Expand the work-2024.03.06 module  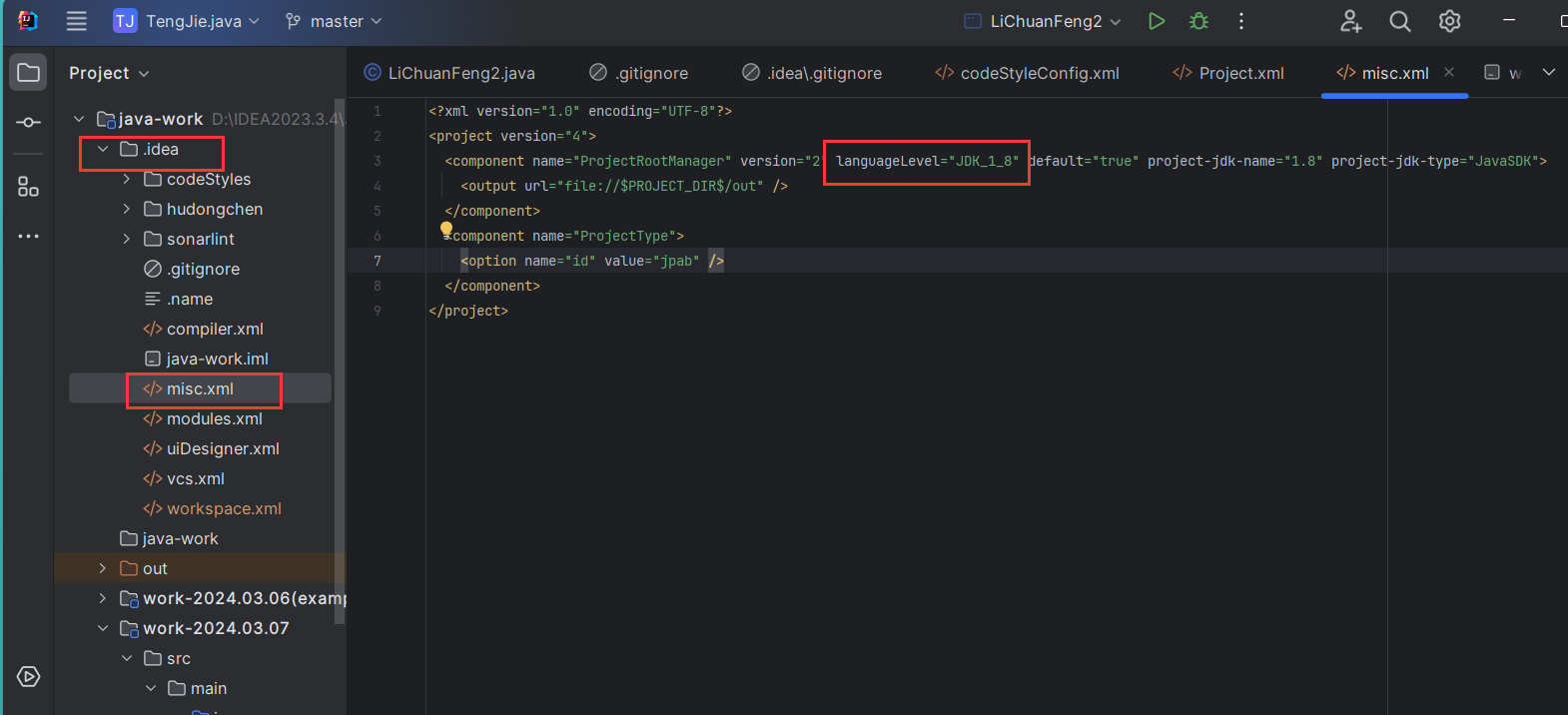(x=103, y=598)
